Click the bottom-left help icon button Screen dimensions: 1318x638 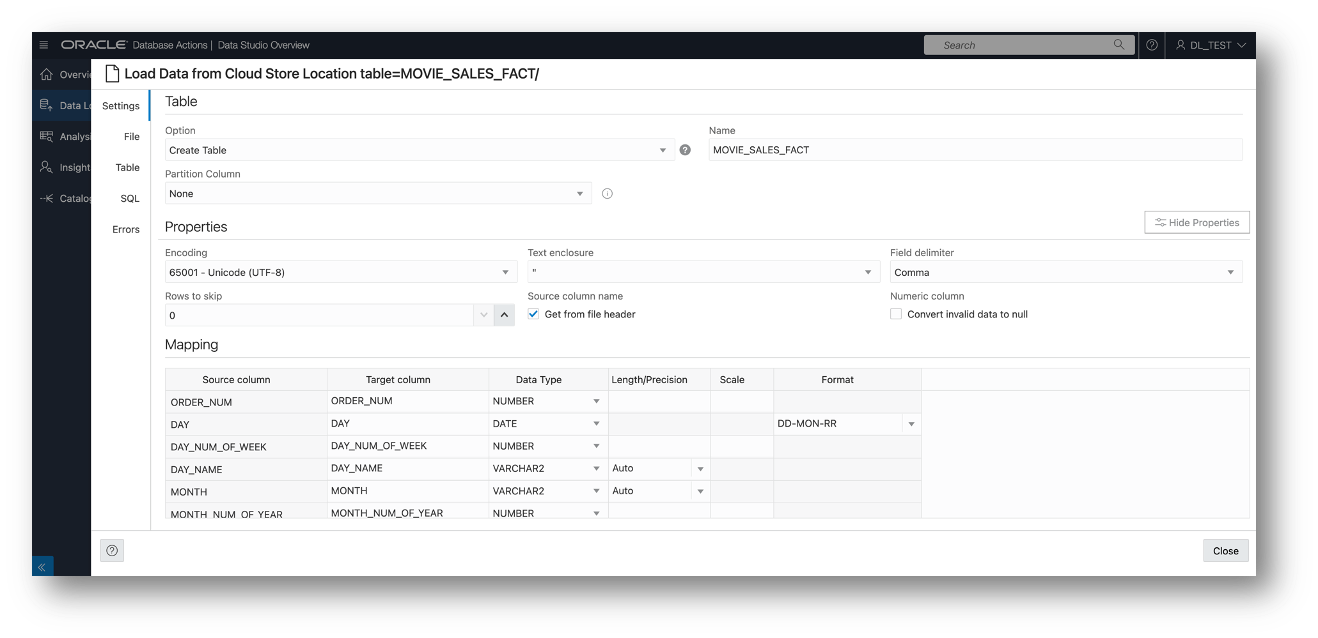(x=112, y=550)
